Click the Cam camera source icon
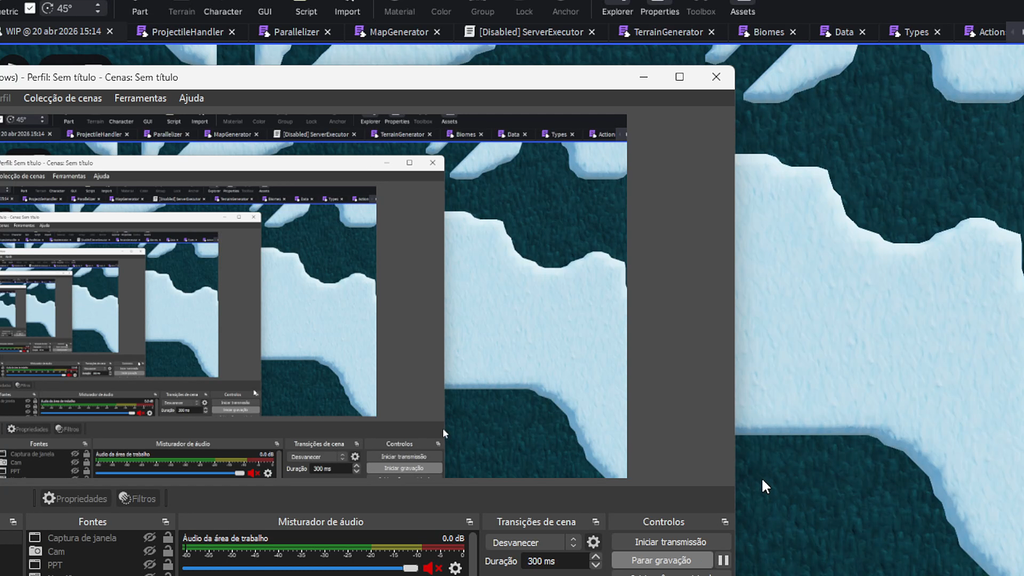The image size is (1024, 576). (x=35, y=551)
